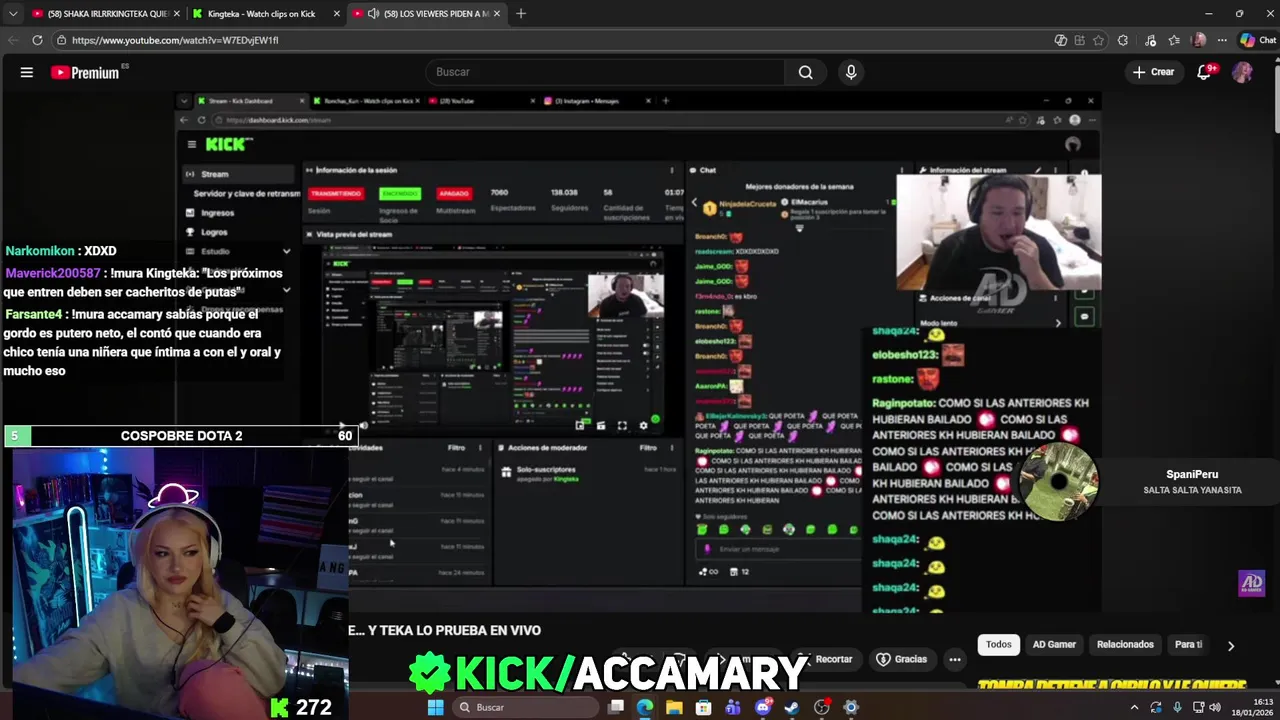1280x720 pixels.
Task: Close the LOS VIEWERS PIDEN tab
Action: [497, 14]
